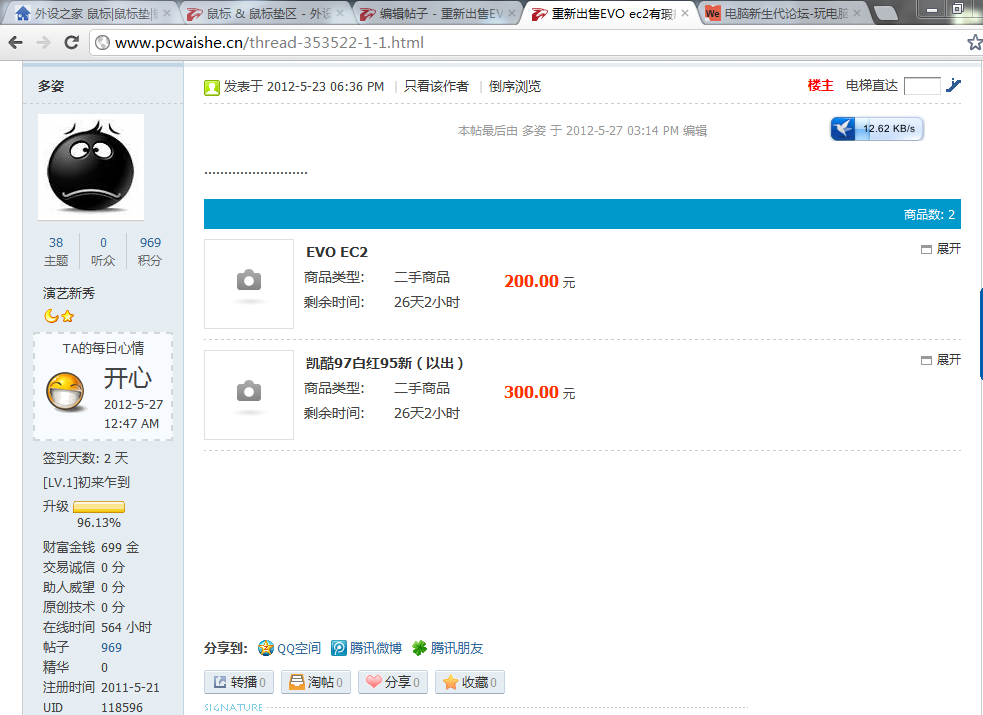Open the 凯酷97白红95新 product image placeholder

point(249,395)
